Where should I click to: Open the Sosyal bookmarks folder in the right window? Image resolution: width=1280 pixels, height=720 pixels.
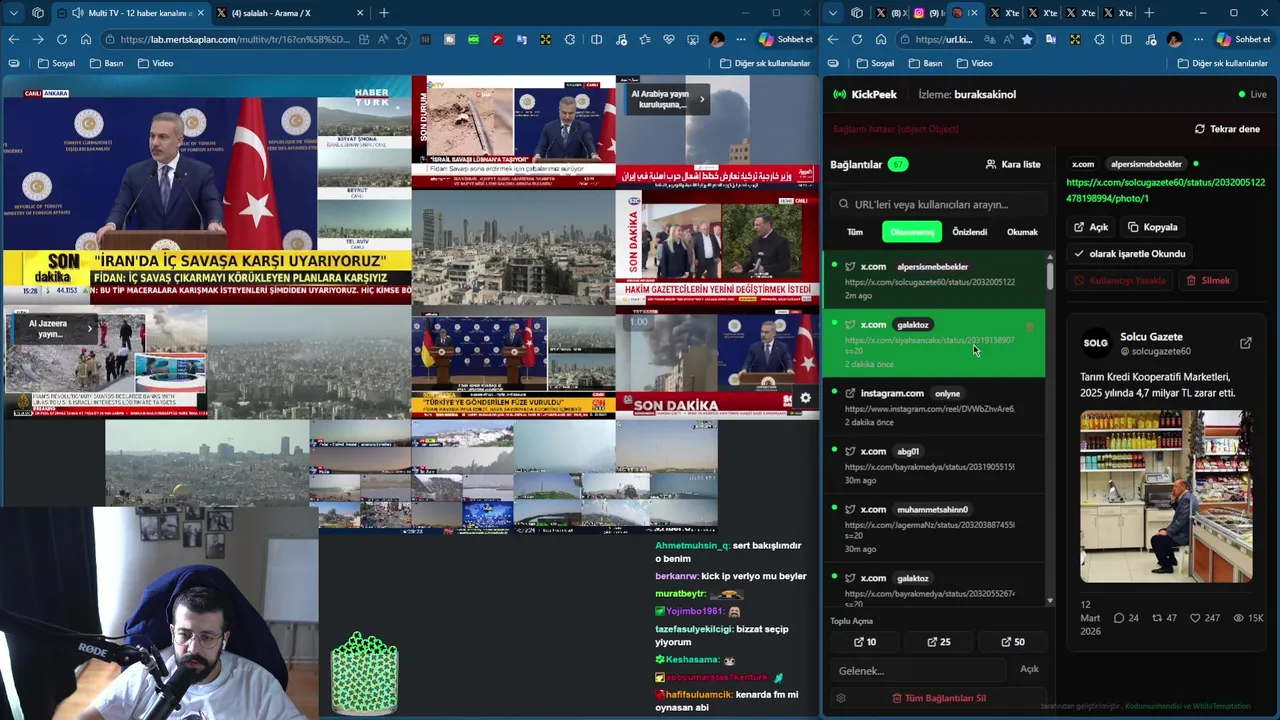click(x=875, y=63)
